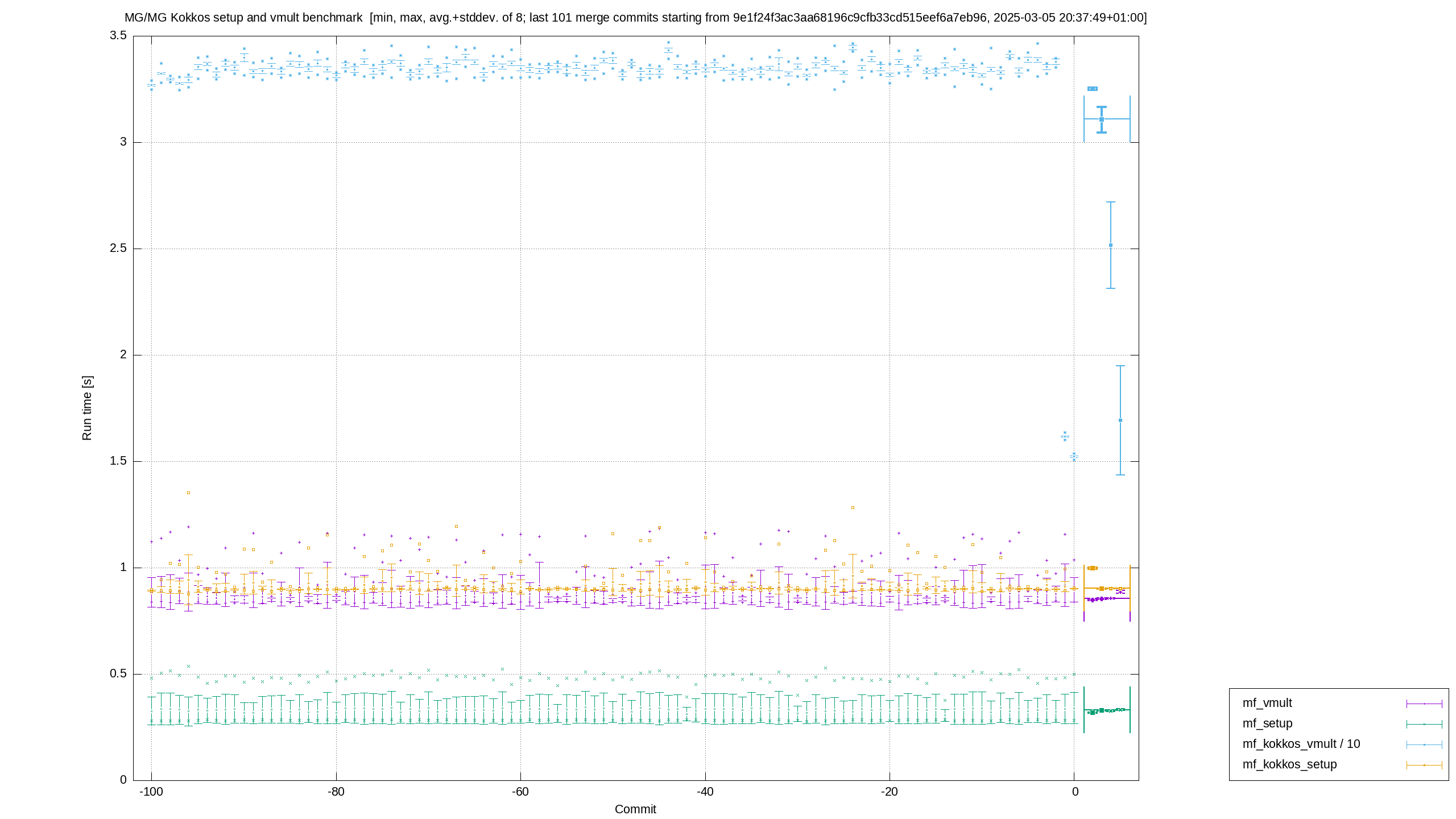Click the gray mf_setup legend line sample
This screenshot has height=819, width=1456.
click(1424, 724)
